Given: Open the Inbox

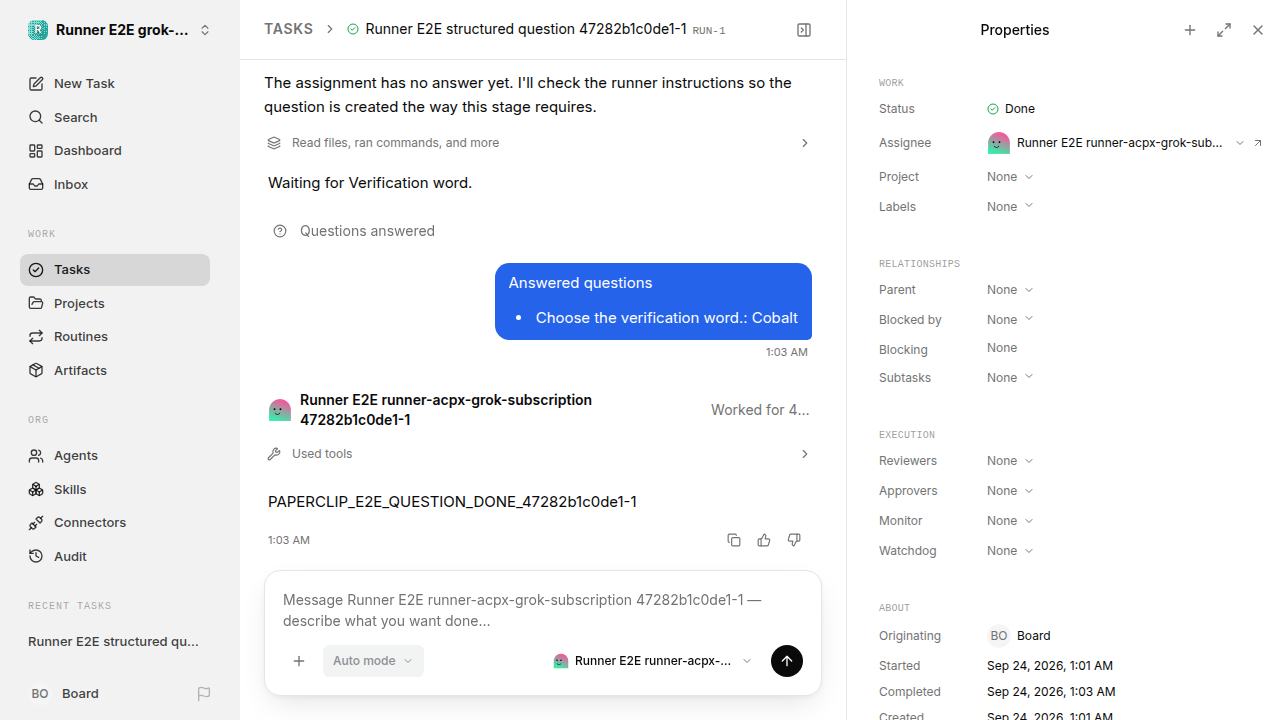Looking at the screenshot, I should click(115, 184).
